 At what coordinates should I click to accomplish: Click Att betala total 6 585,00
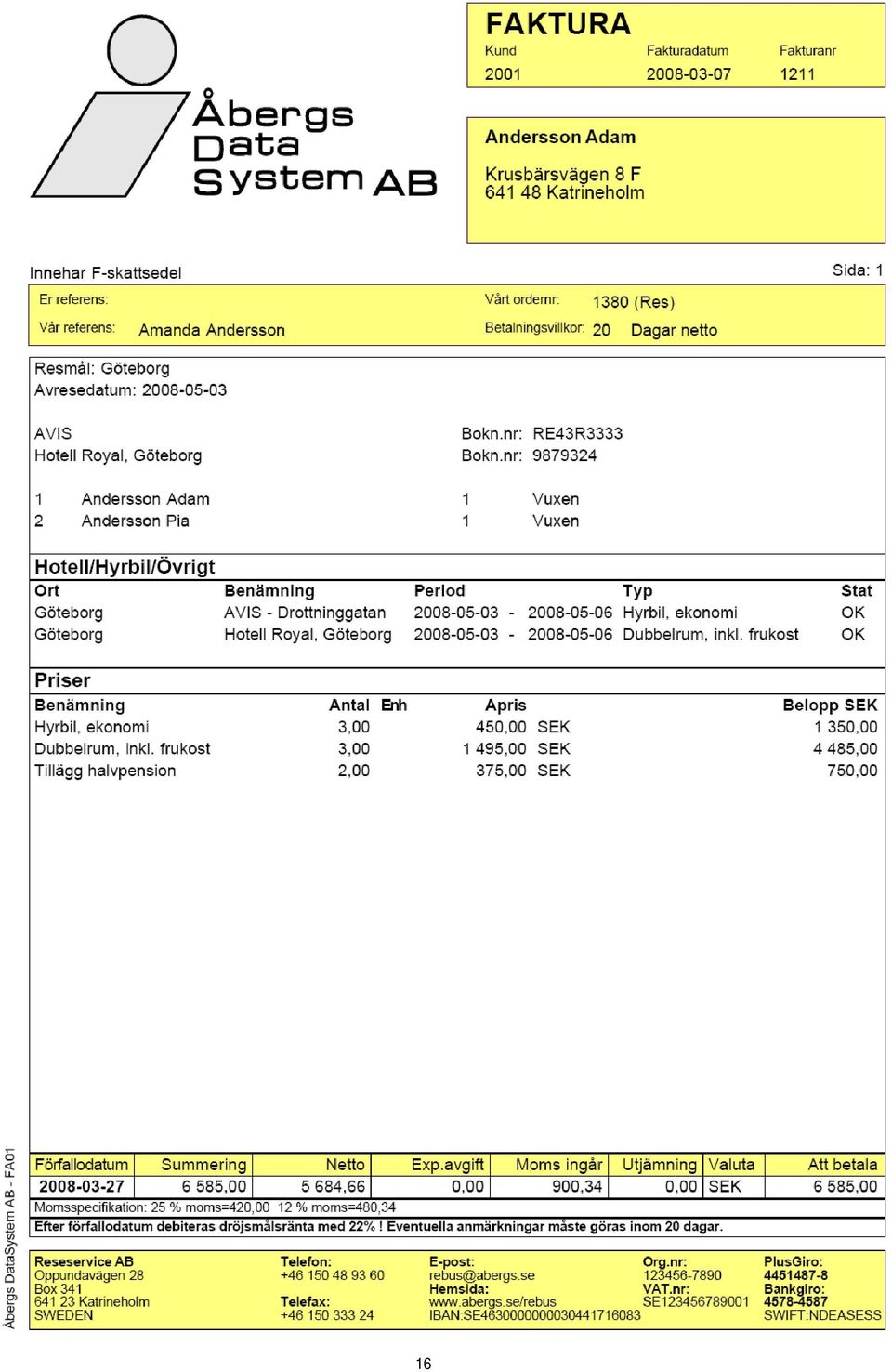click(845, 1187)
